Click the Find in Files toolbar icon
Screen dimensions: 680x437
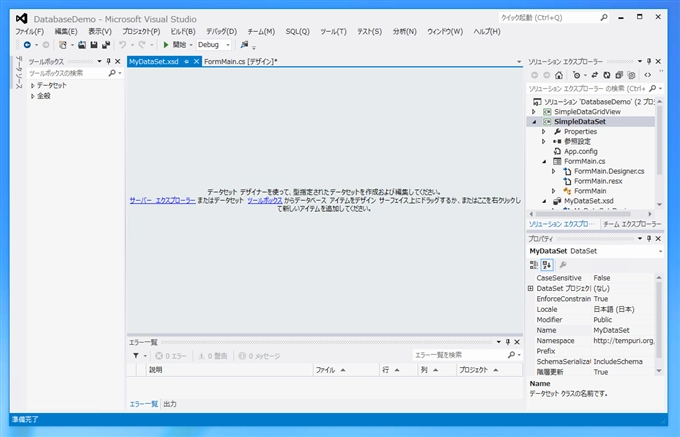pyautogui.click(x=244, y=45)
